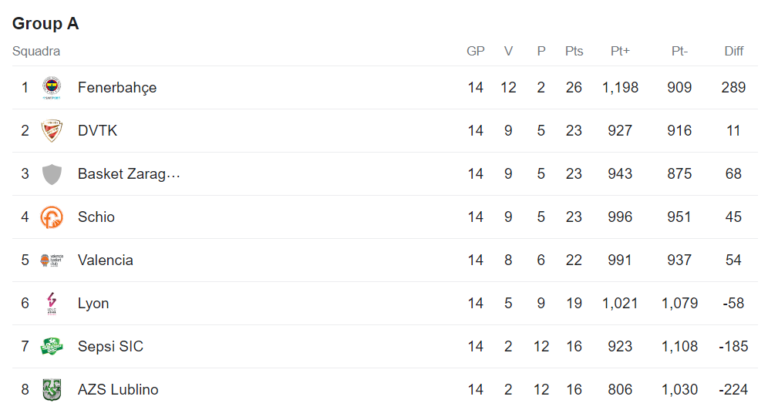
Task: Click the orange Schio team logo
Action: coord(52,217)
